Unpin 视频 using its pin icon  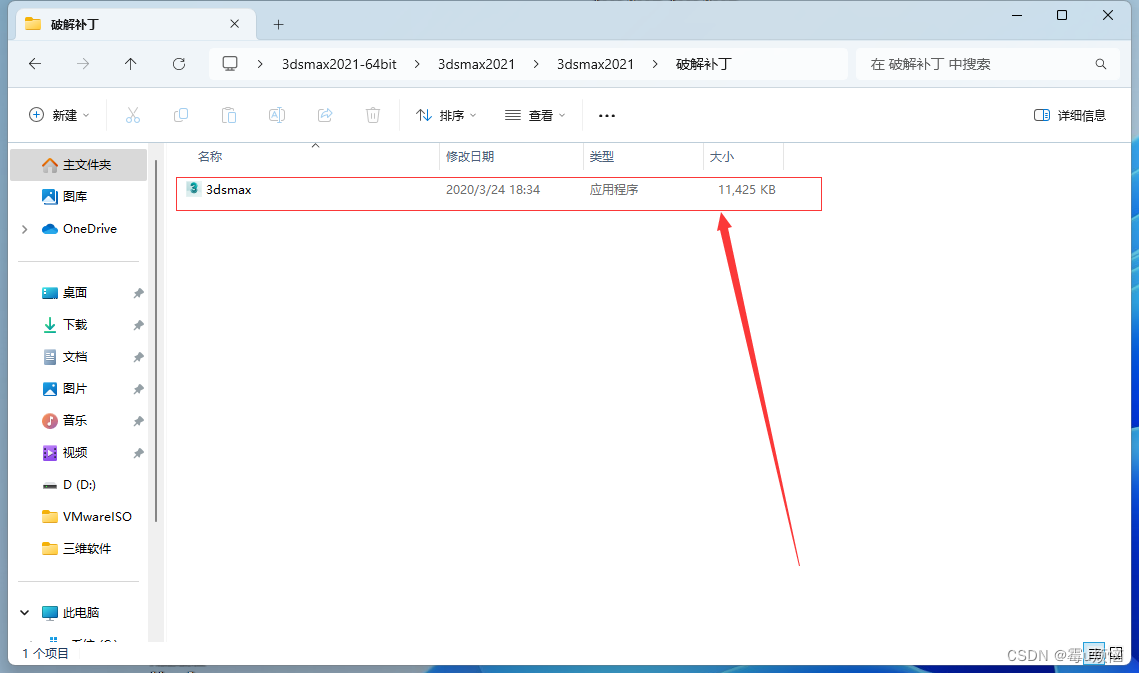138,453
